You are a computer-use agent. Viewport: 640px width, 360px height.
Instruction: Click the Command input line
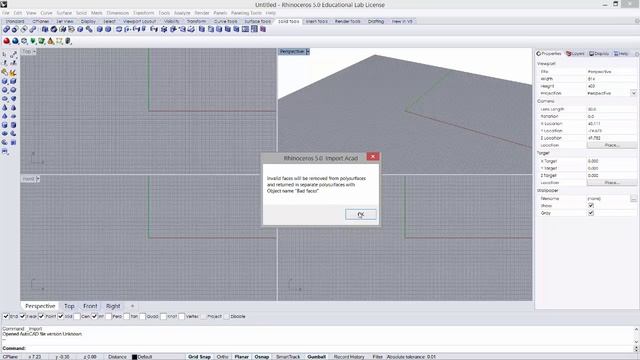pyautogui.click(x=318, y=348)
